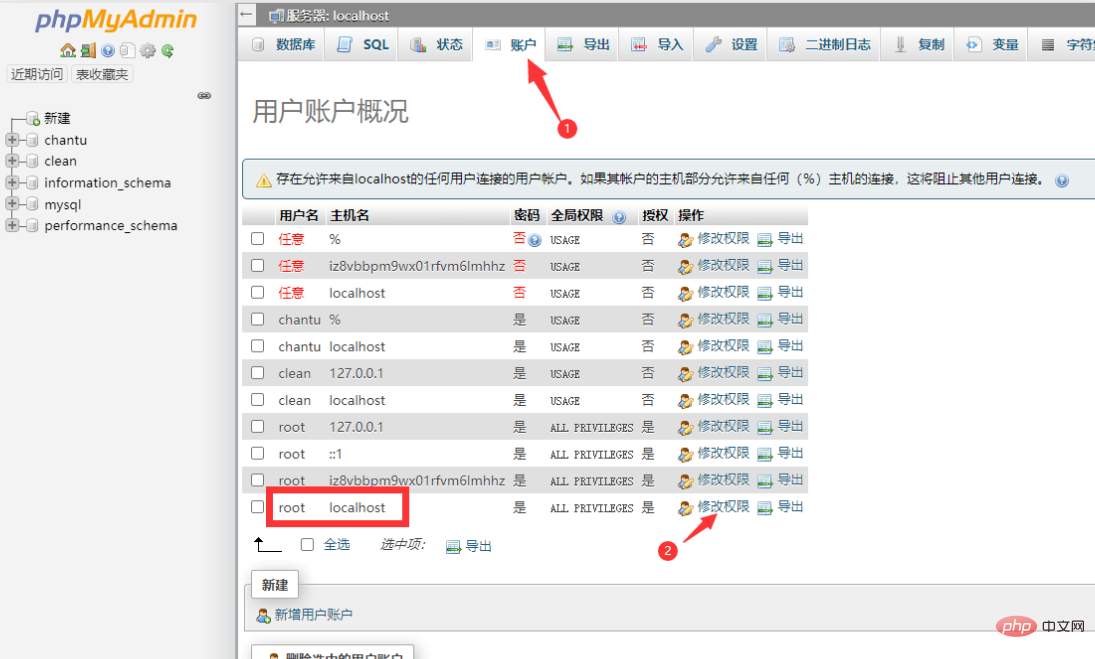Click the phpMyAdmin logo
The width and height of the screenshot is (1095, 659).
tap(116, 20)
